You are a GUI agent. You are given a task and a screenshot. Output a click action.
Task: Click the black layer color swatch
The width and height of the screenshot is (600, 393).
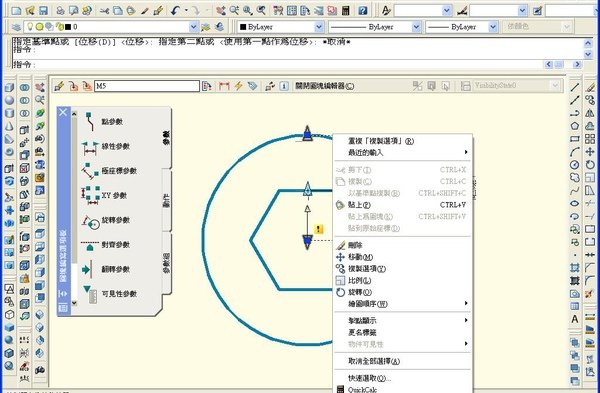pyautogui.click(x=68, y=27)
